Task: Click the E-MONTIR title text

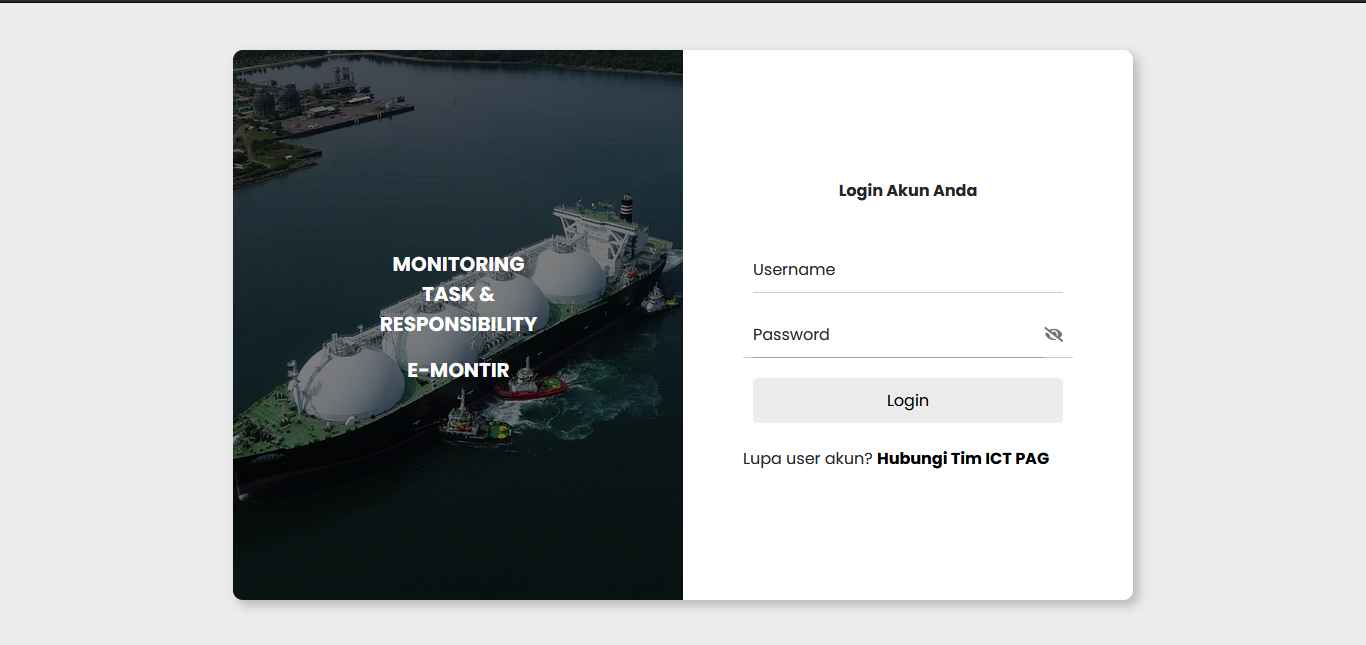Action: (x=458, y=370)
